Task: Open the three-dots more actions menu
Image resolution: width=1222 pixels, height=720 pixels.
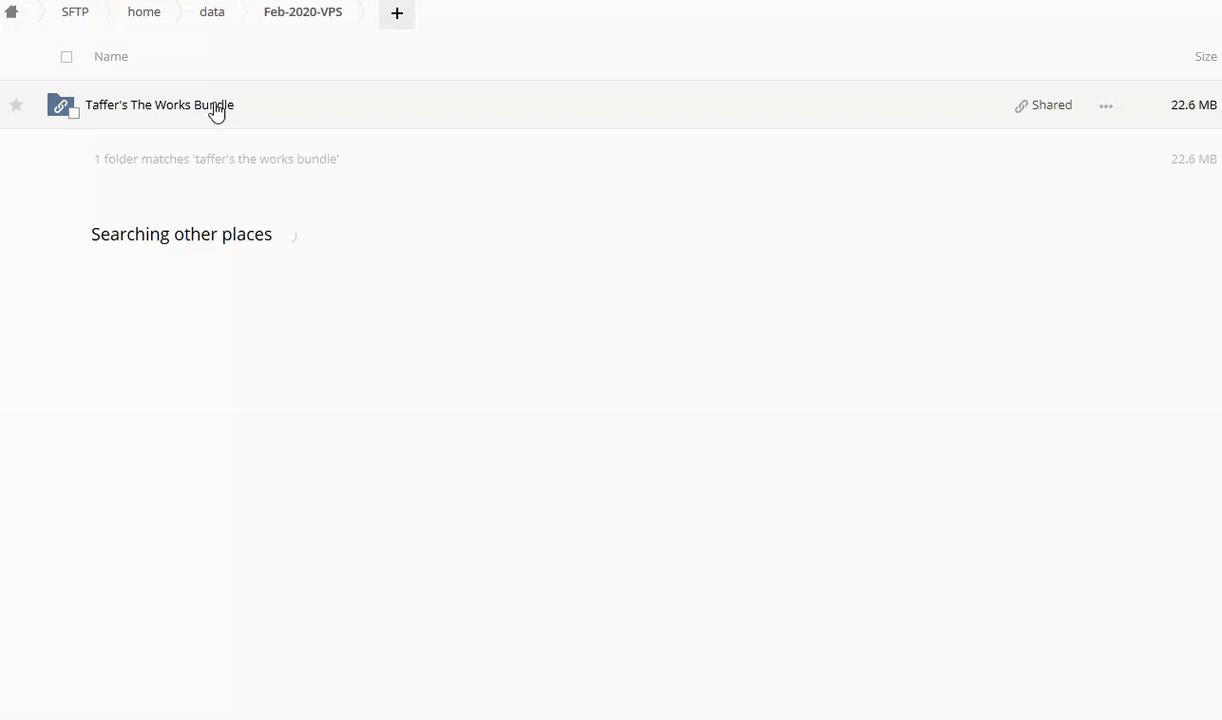Action: (1106, 106)
